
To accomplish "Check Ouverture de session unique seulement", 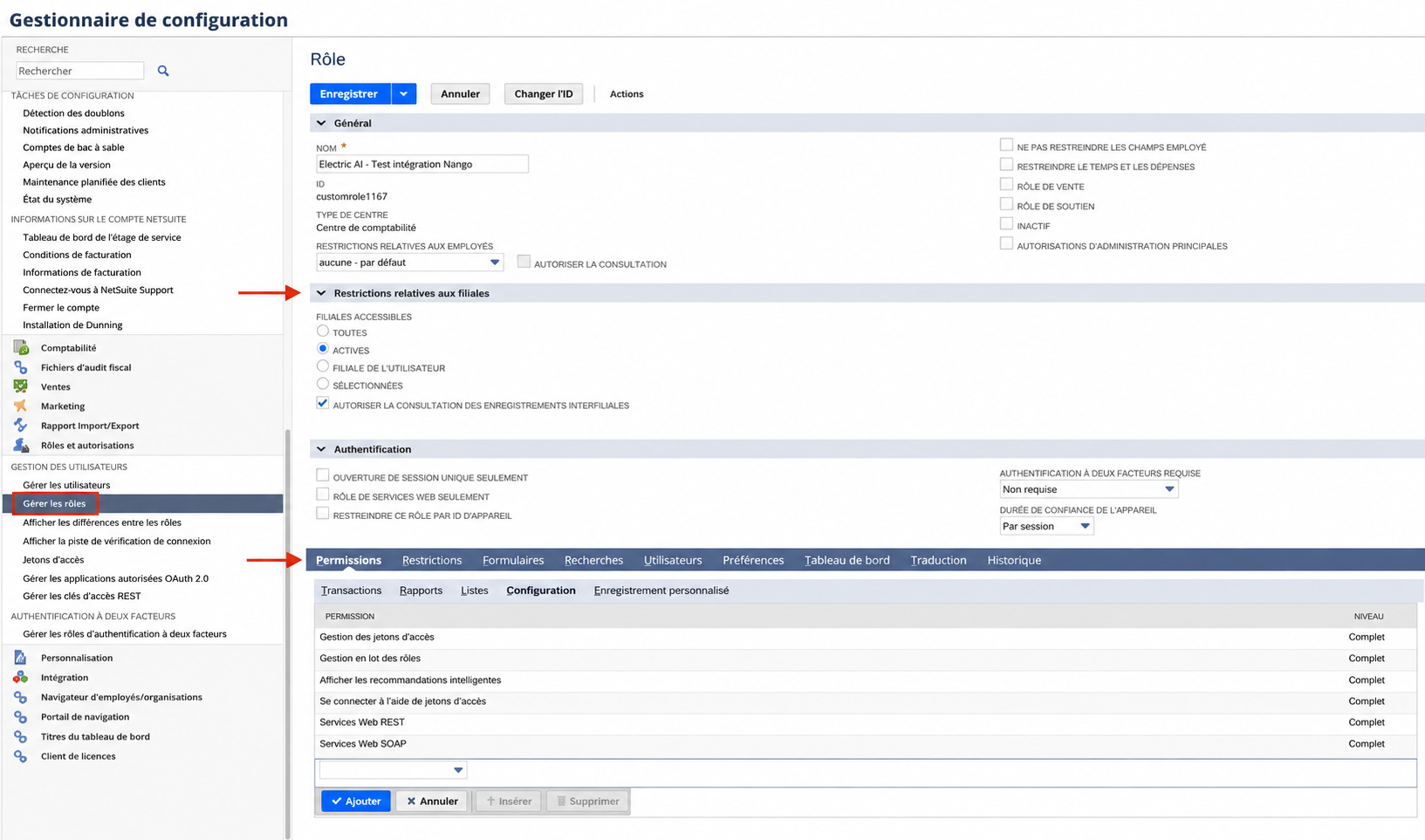I will pyautogui.click(x=323, y=475).
